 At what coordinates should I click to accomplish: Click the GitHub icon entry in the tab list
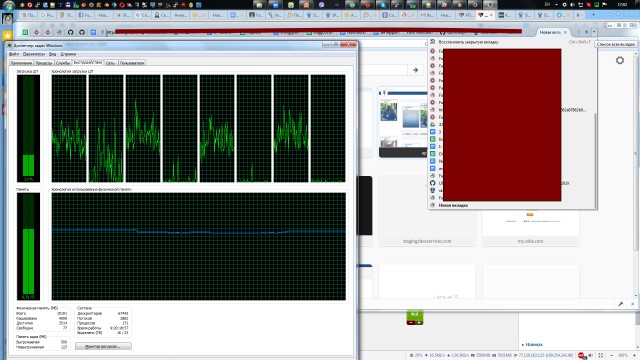433,183
